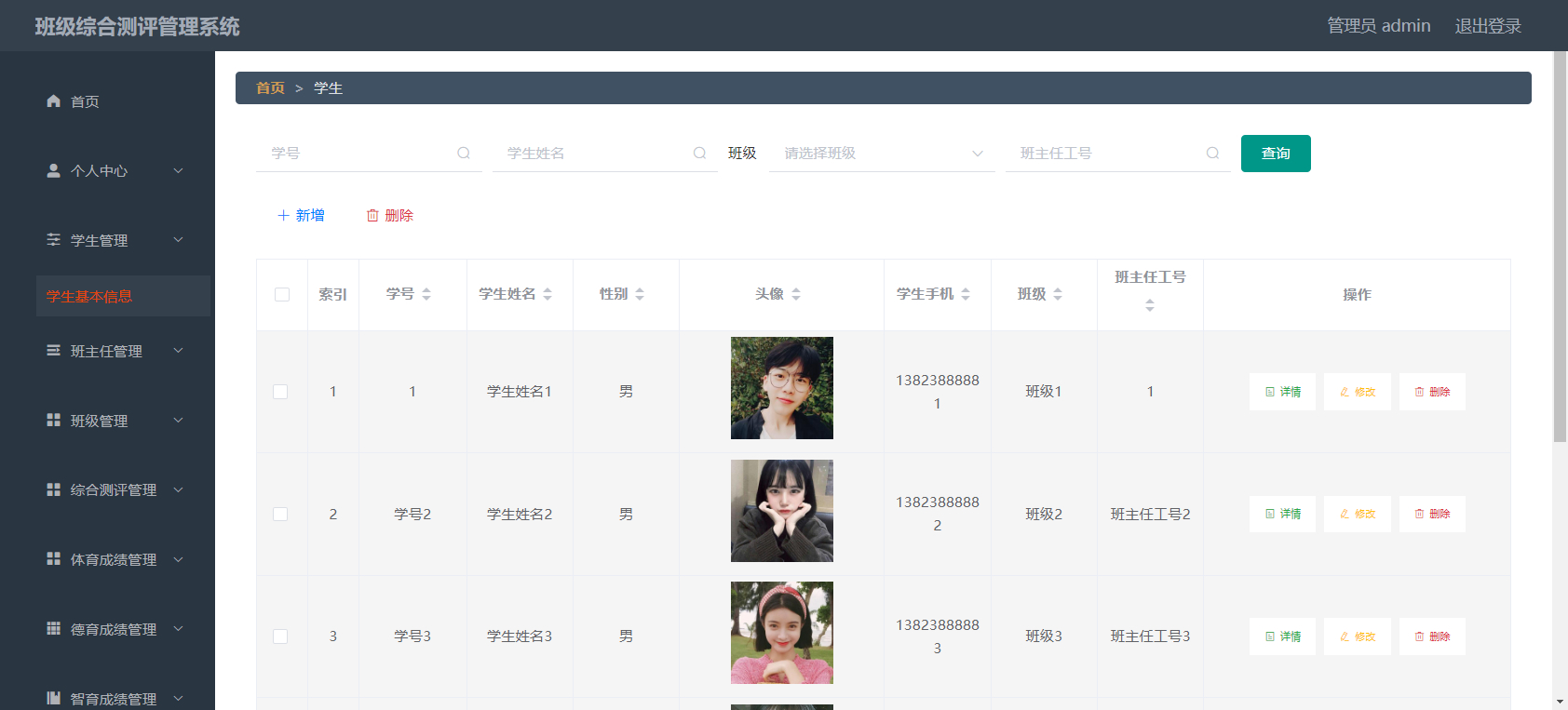Click 管理员 admin in header

(1379, 26)
